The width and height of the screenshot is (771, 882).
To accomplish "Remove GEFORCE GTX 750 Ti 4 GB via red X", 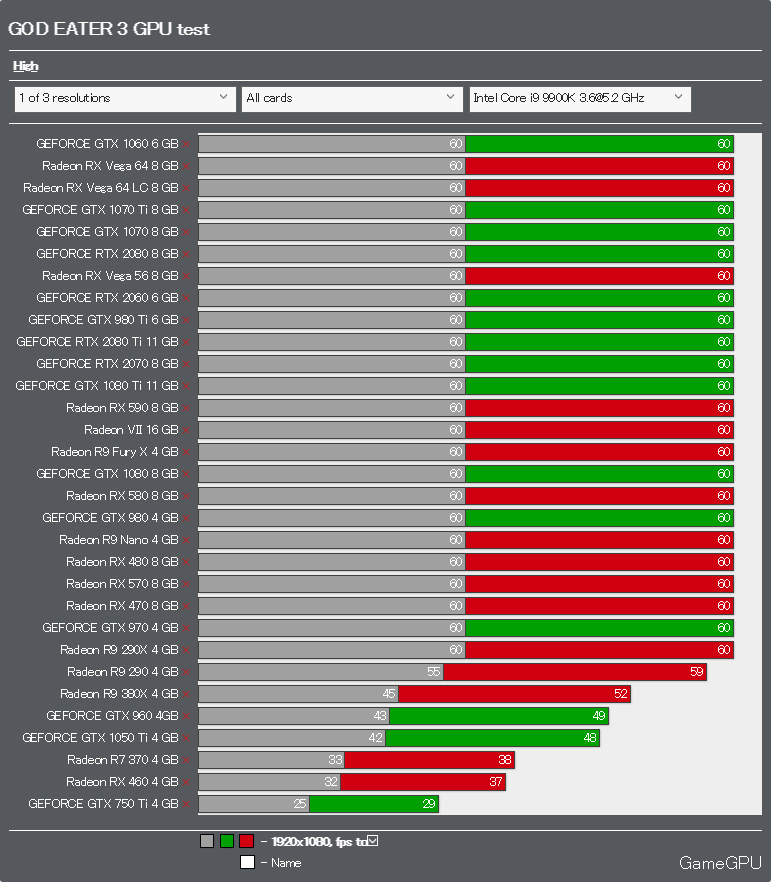I will tap(186, 804).
